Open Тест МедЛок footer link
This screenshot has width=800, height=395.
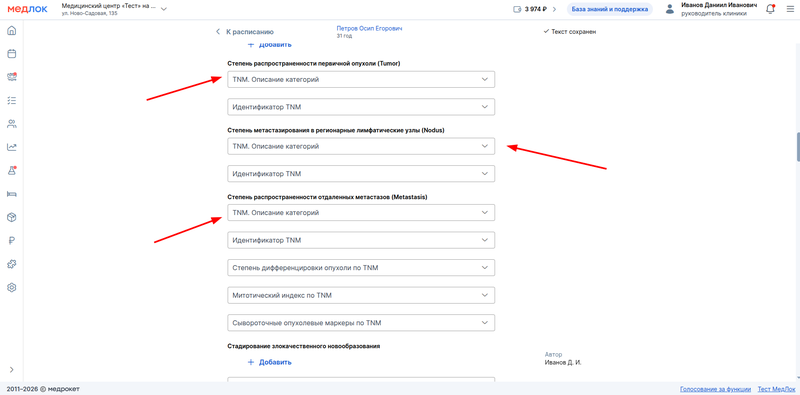[776, 389]
